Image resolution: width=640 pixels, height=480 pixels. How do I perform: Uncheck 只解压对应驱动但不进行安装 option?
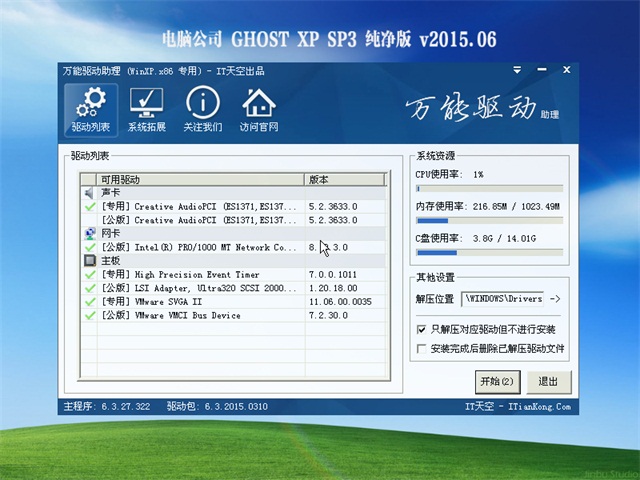[x=421, y=329]
